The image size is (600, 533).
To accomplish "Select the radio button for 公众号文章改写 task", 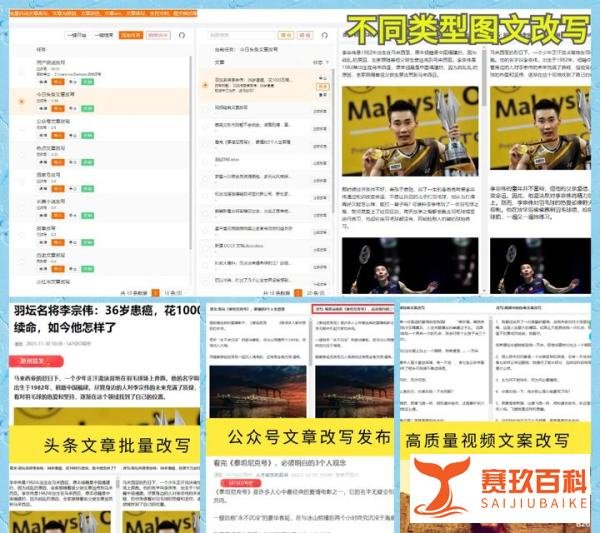I will 21,128.
